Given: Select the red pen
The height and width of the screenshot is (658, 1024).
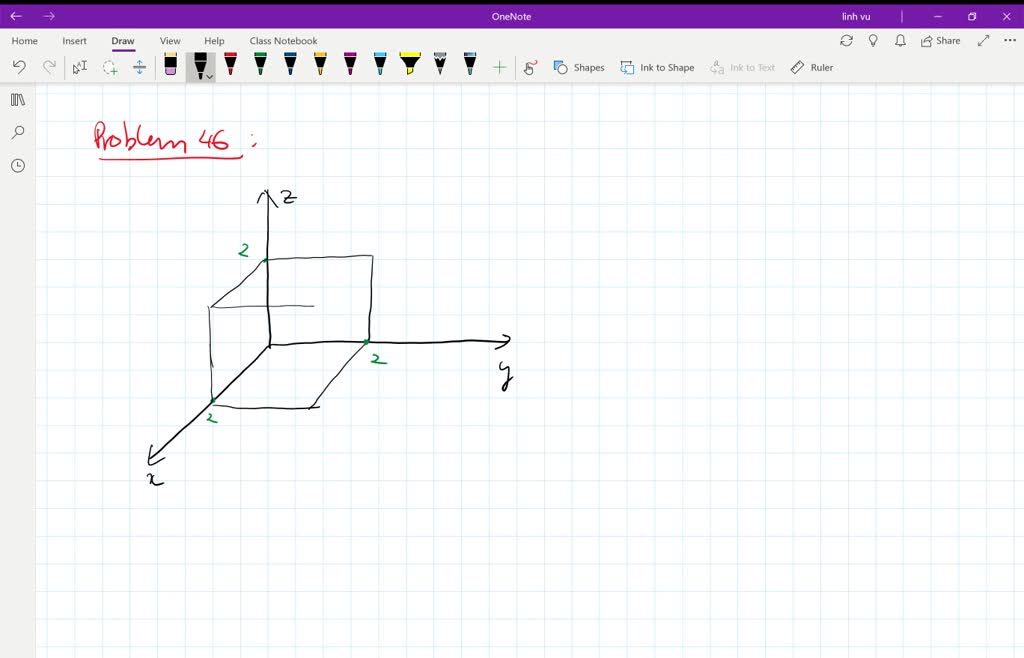Looking at the screenshot, I should [229, 65].
